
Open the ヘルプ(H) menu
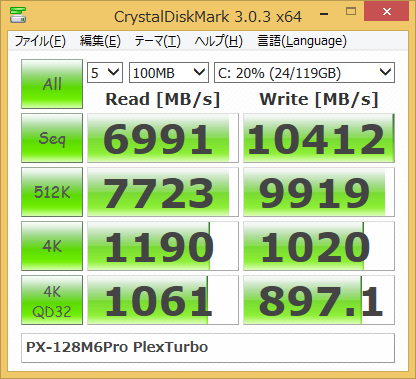pos(219,41)
